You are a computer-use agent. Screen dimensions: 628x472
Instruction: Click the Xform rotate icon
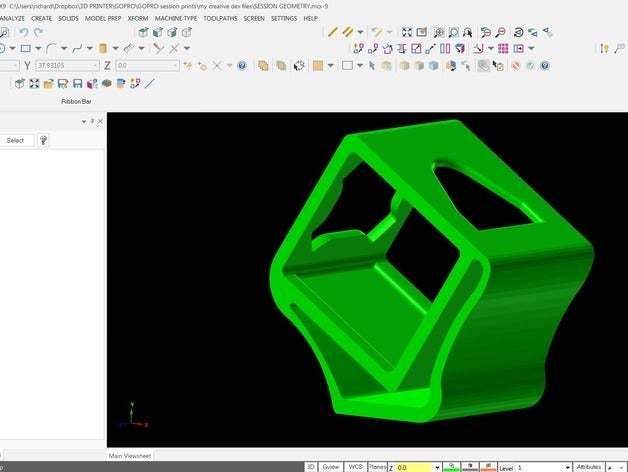pyautogui.click(x=387, y=48)
